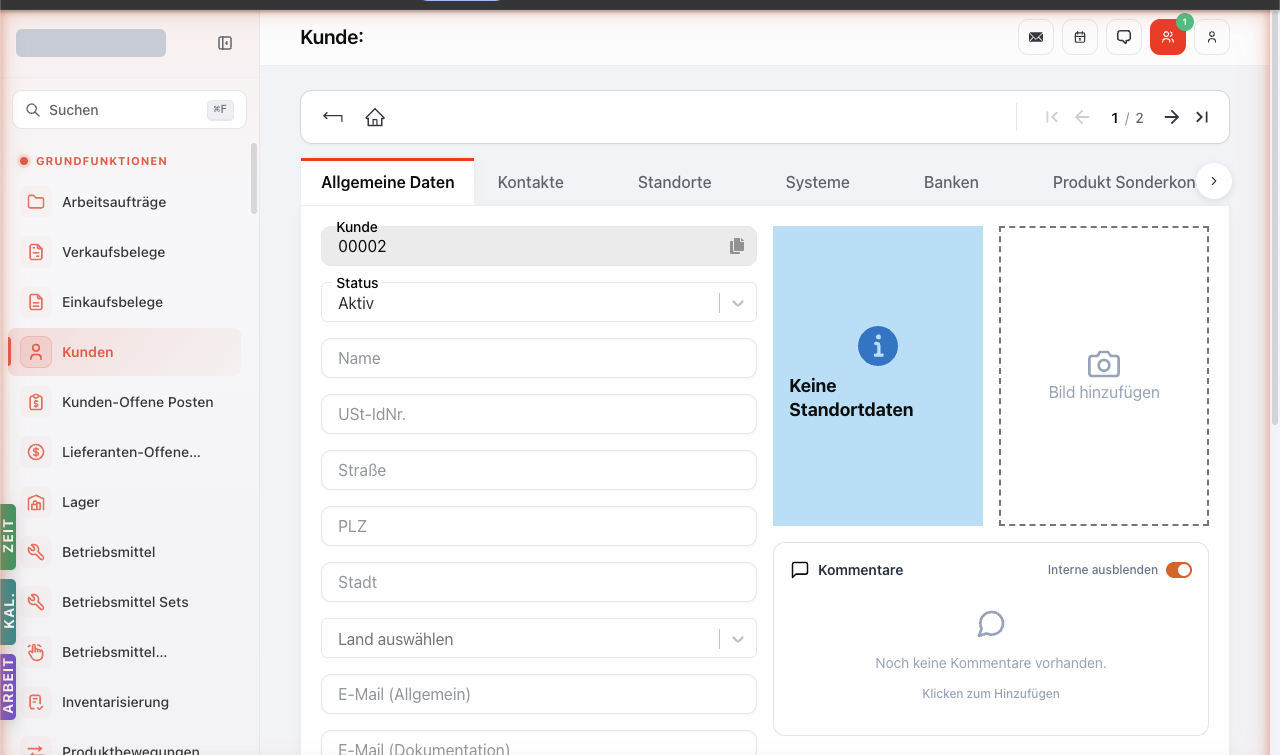
Task: Click Klicken zum Hinzufügen link
Action: coord(991,693)
